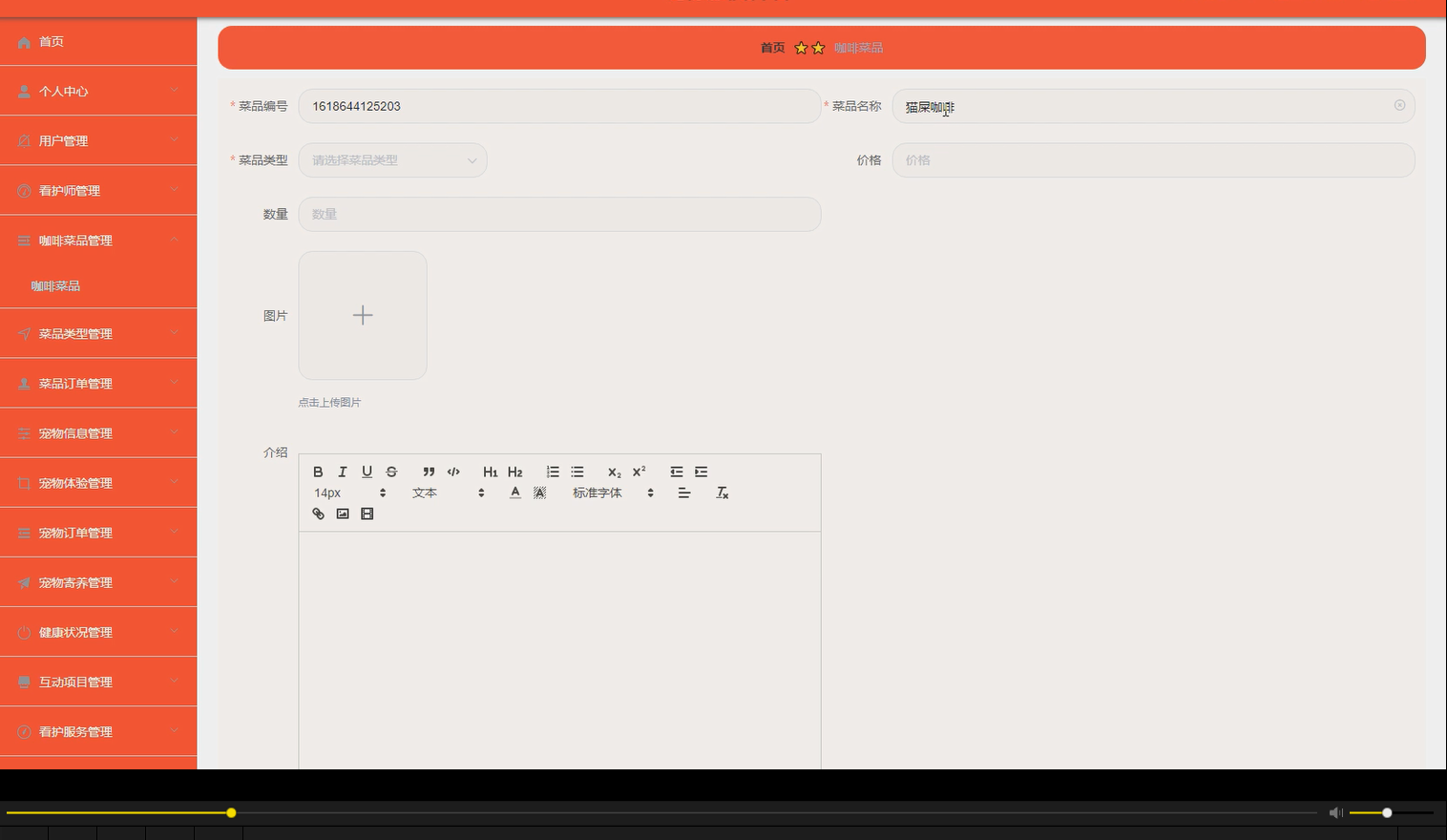The height and width of the screenshot is (840, 1447).
Task: Insert a hyperlink in the editor
Action: pyautogui.click(x=318, y=514)
